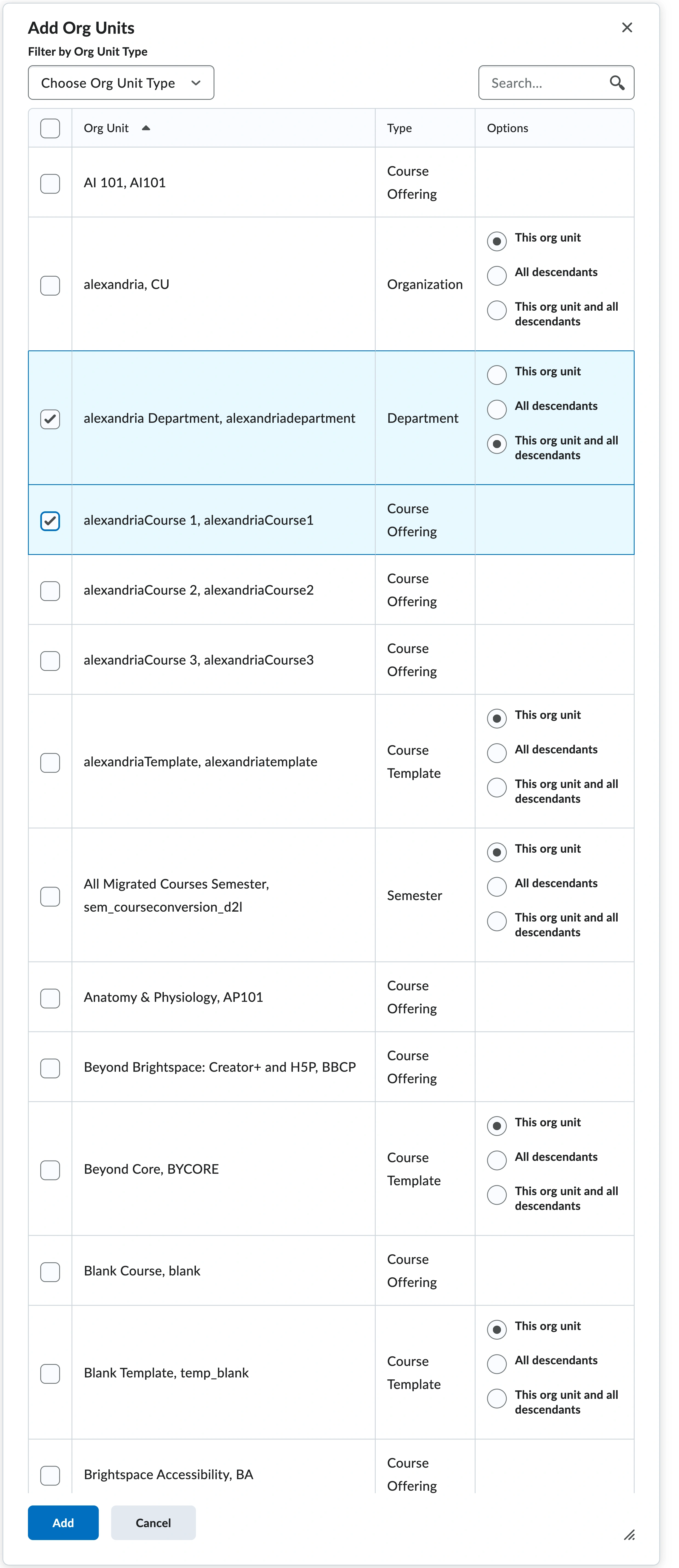
Task: Open the Choose Org Unit Type dropdown
Action: point(121,83)
